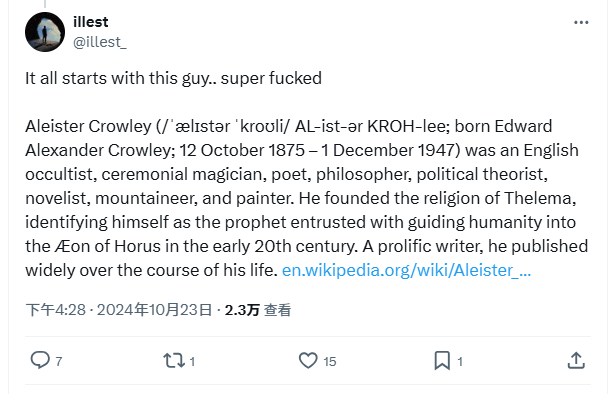
Task: Open the share upload icon
Action: coord(576,360)
